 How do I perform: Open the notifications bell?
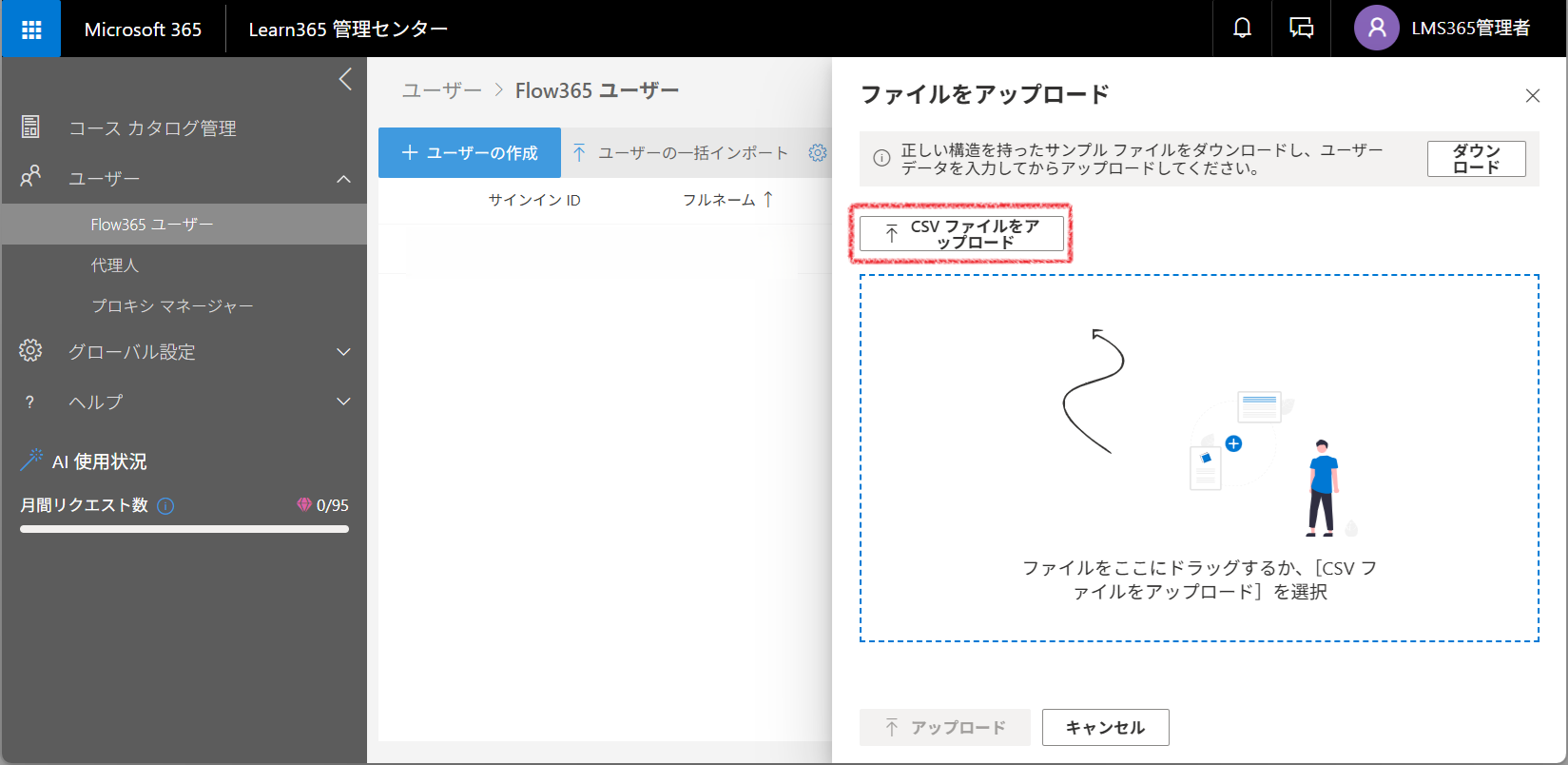click(x=1242, y=29)
